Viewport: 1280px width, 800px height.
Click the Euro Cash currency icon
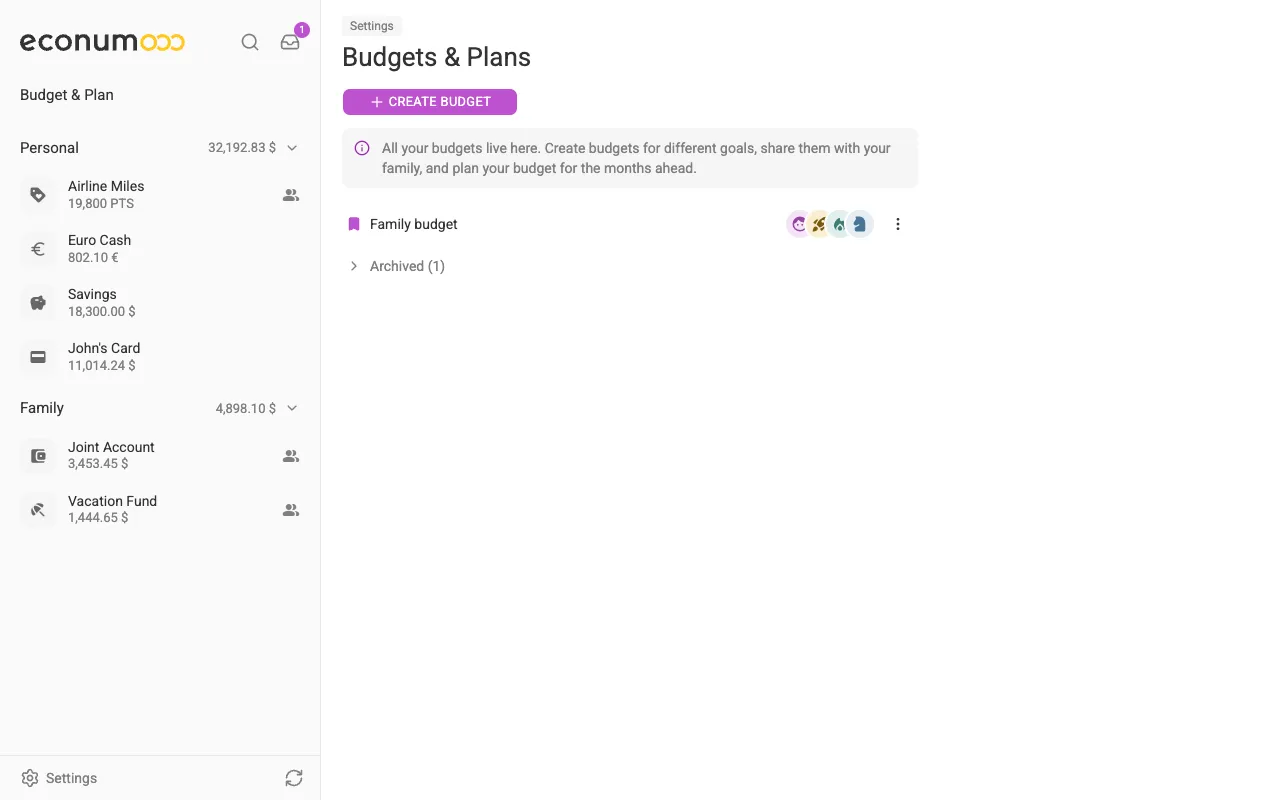pyautogui.click(x=38, y=249)
